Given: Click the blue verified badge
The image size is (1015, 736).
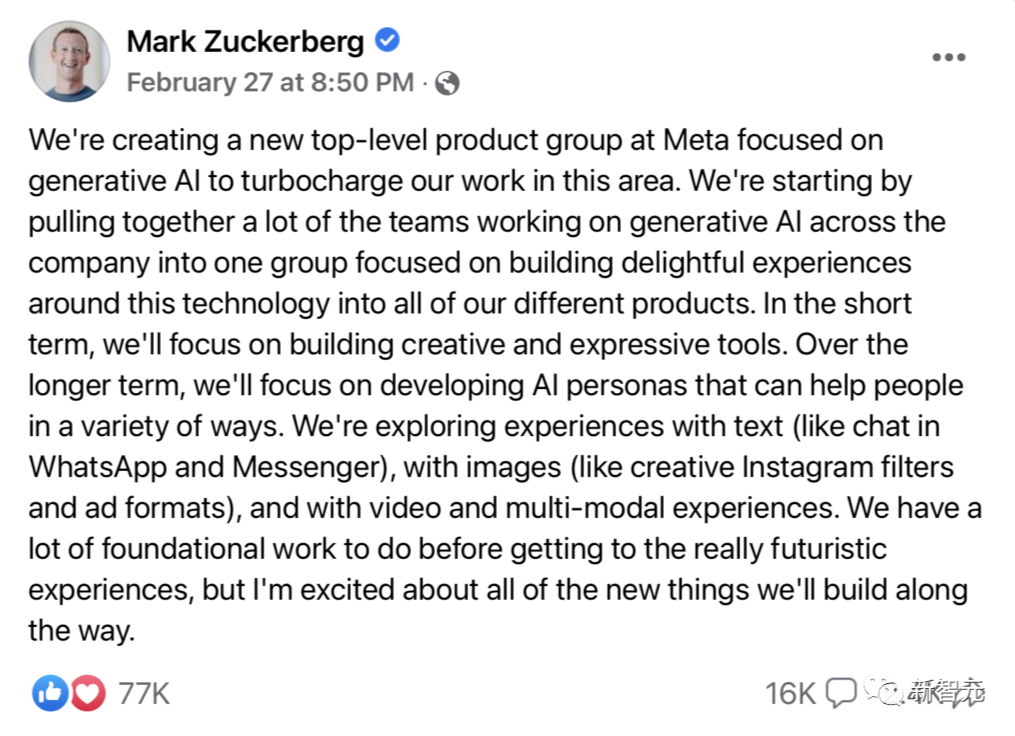Looking at the screenshot, I should (x=388, y=41).
